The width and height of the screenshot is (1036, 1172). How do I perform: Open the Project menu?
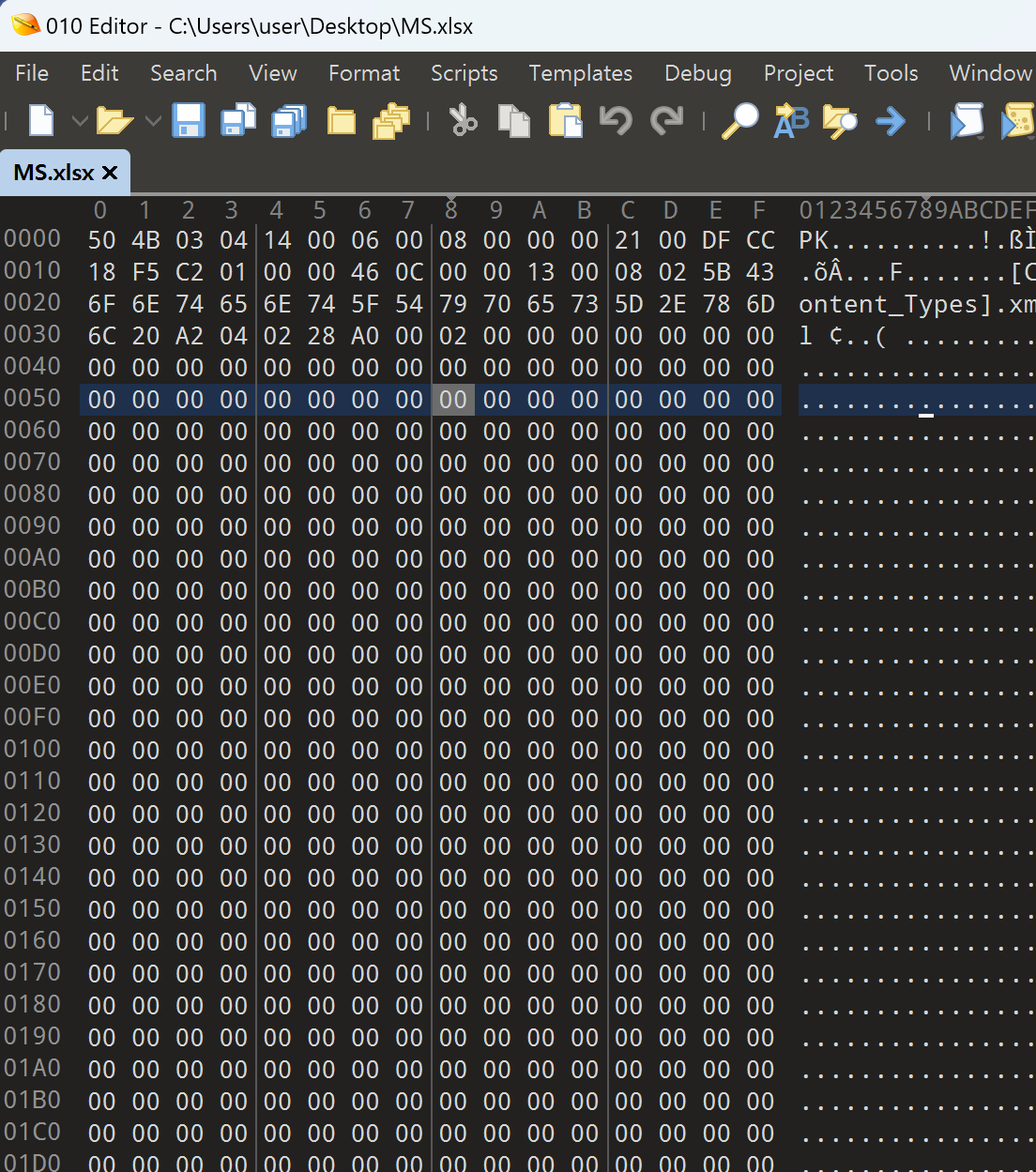coord(799,73)
